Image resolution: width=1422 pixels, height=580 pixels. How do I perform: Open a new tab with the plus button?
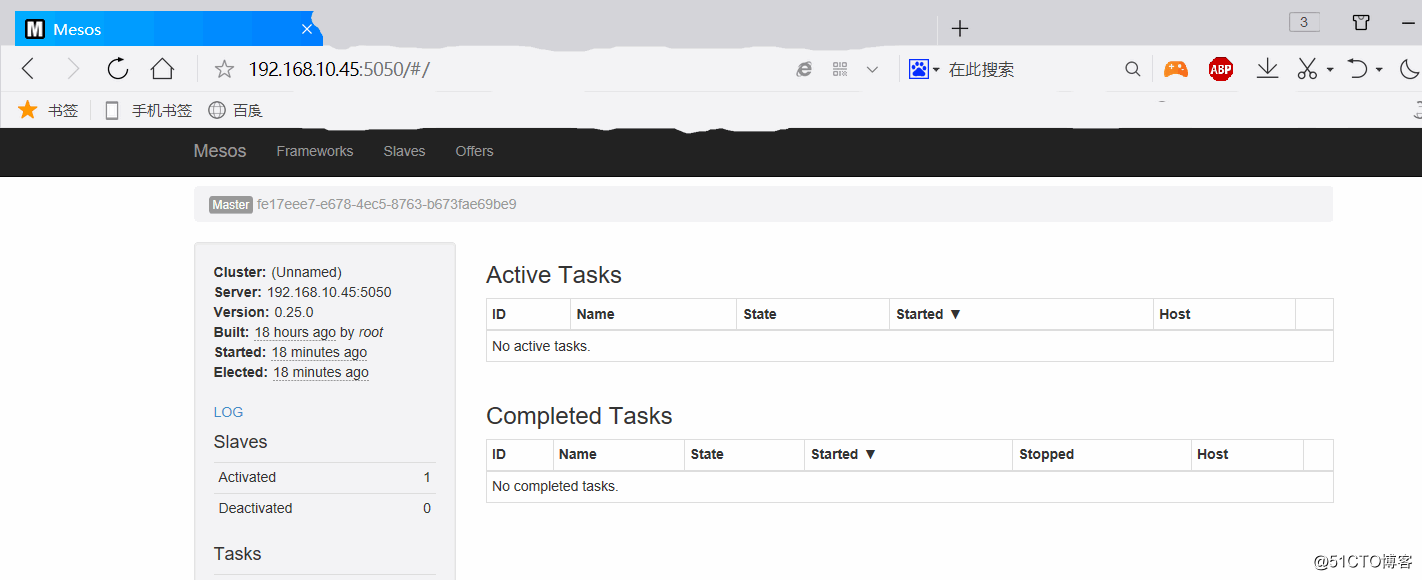tap(960, 28)
